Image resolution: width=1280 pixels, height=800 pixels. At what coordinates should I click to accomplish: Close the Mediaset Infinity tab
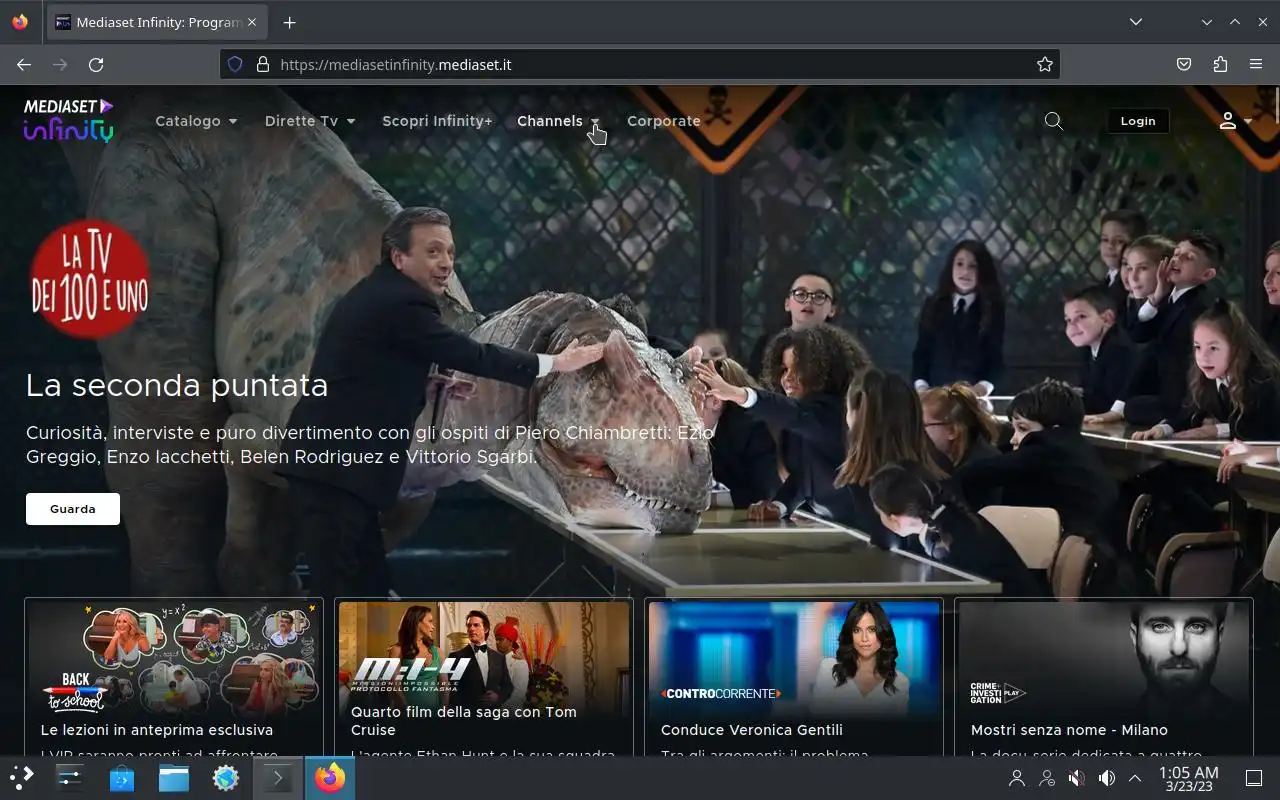tap(252, 22)
